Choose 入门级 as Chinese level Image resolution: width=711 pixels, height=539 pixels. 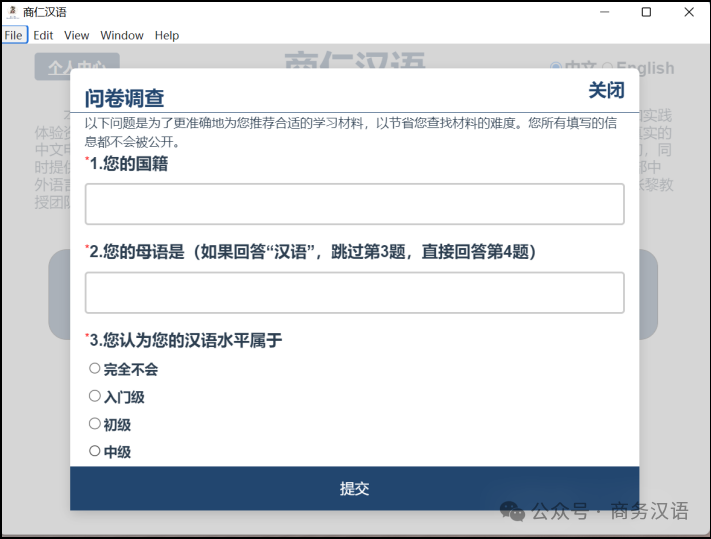pyautogui.click(x=95, y=397)
